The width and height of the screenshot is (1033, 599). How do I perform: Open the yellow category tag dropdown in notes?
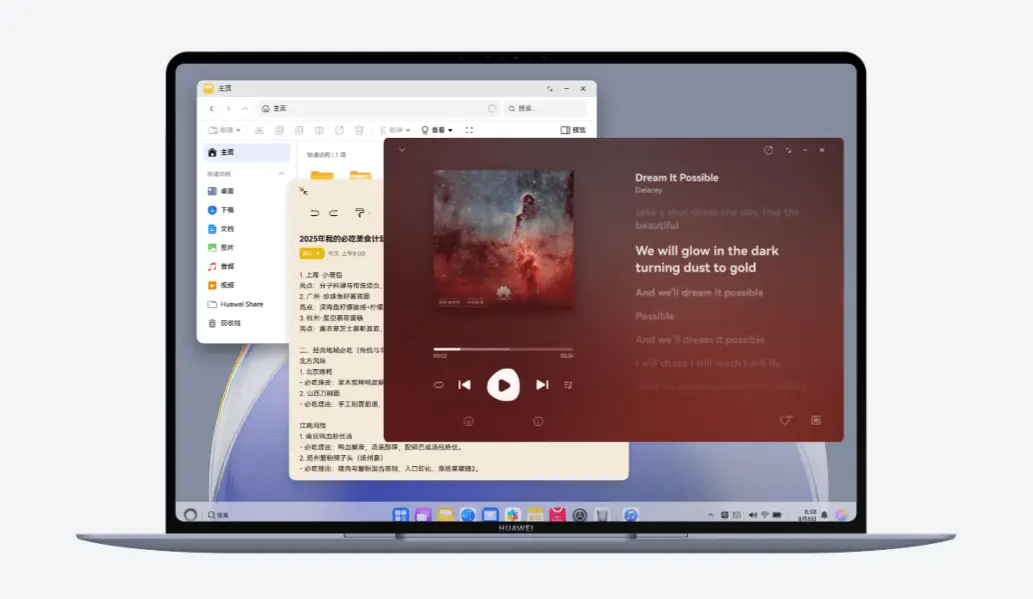point(311,253)
